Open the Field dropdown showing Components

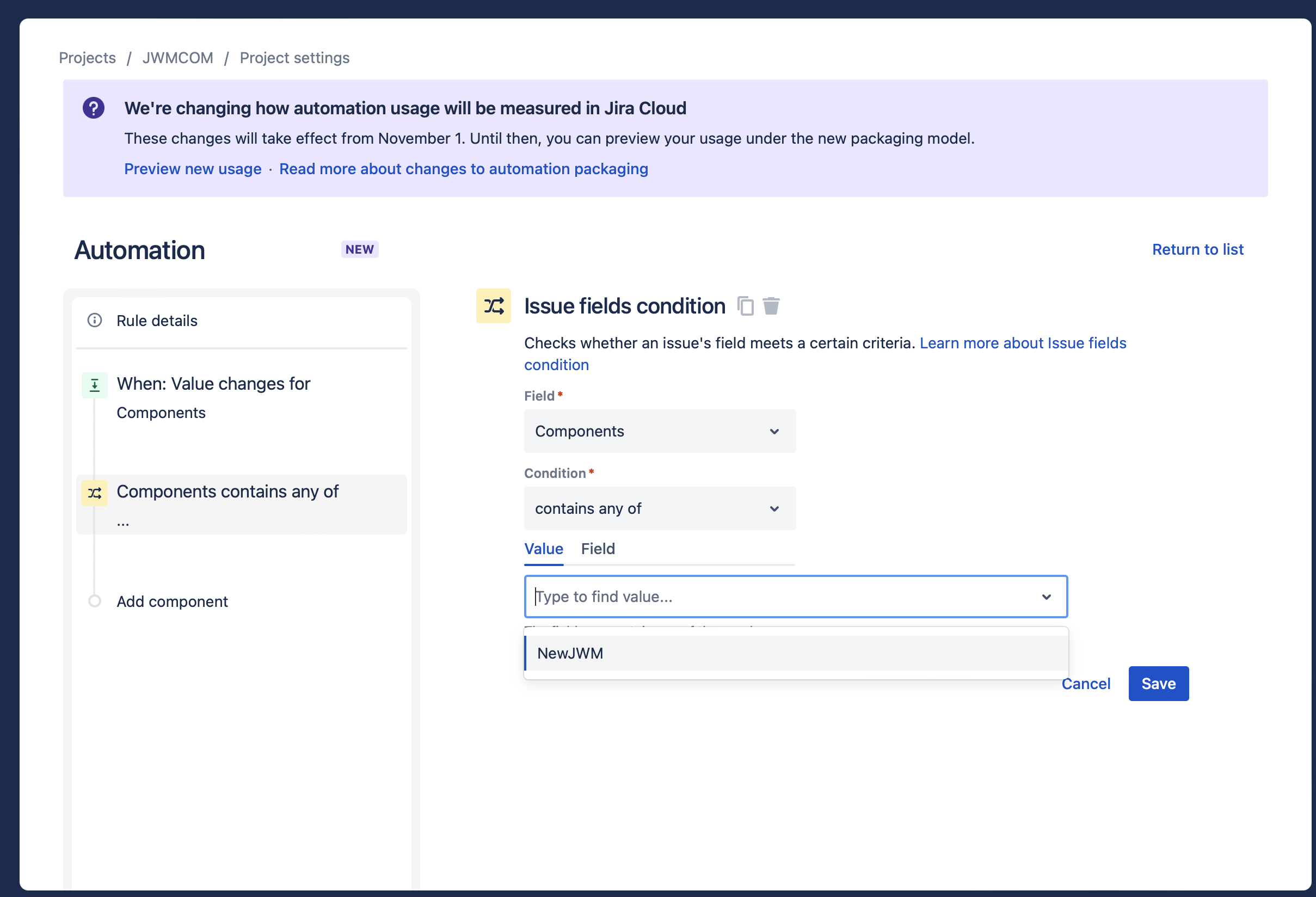(x=659, y=431)
